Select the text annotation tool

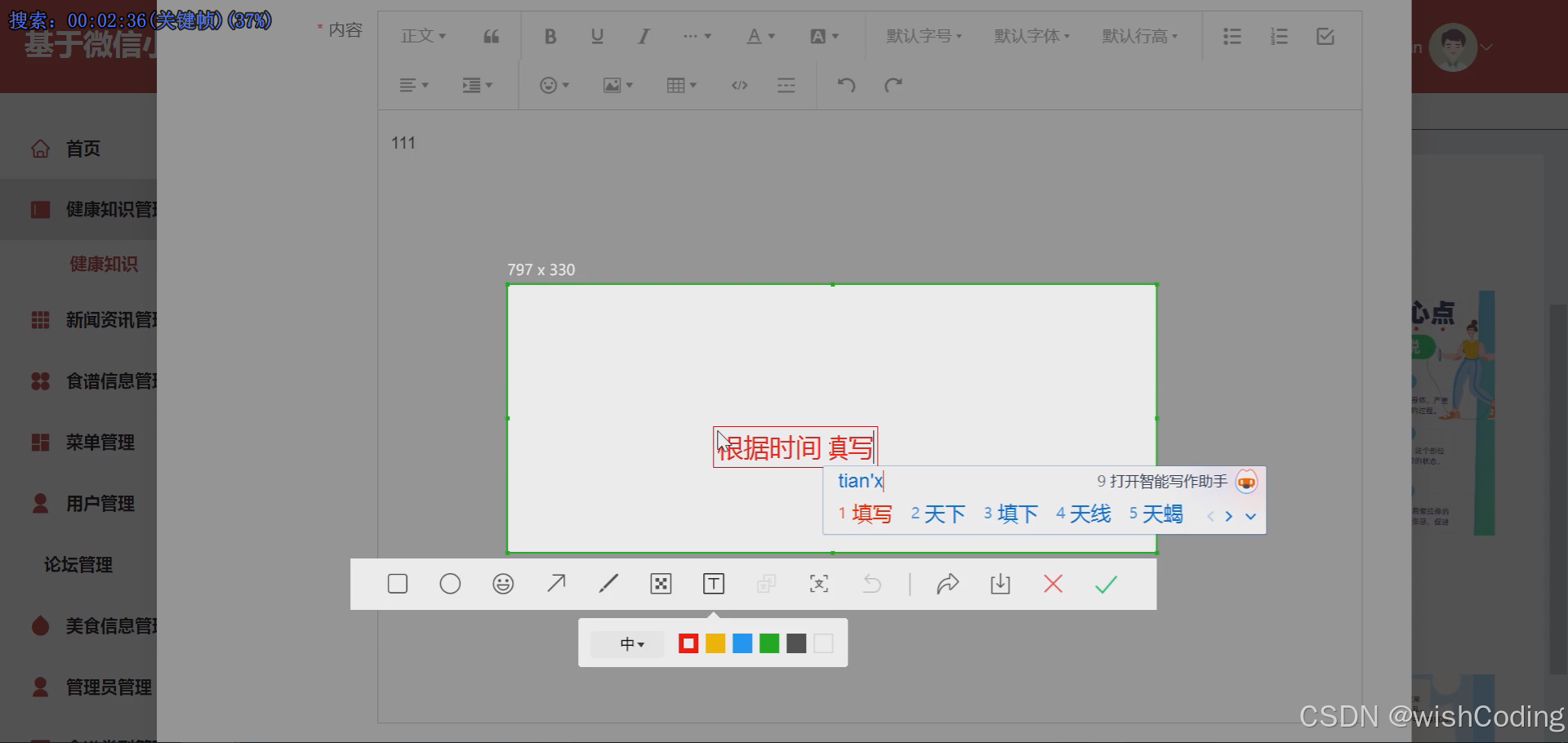[714, 584]
